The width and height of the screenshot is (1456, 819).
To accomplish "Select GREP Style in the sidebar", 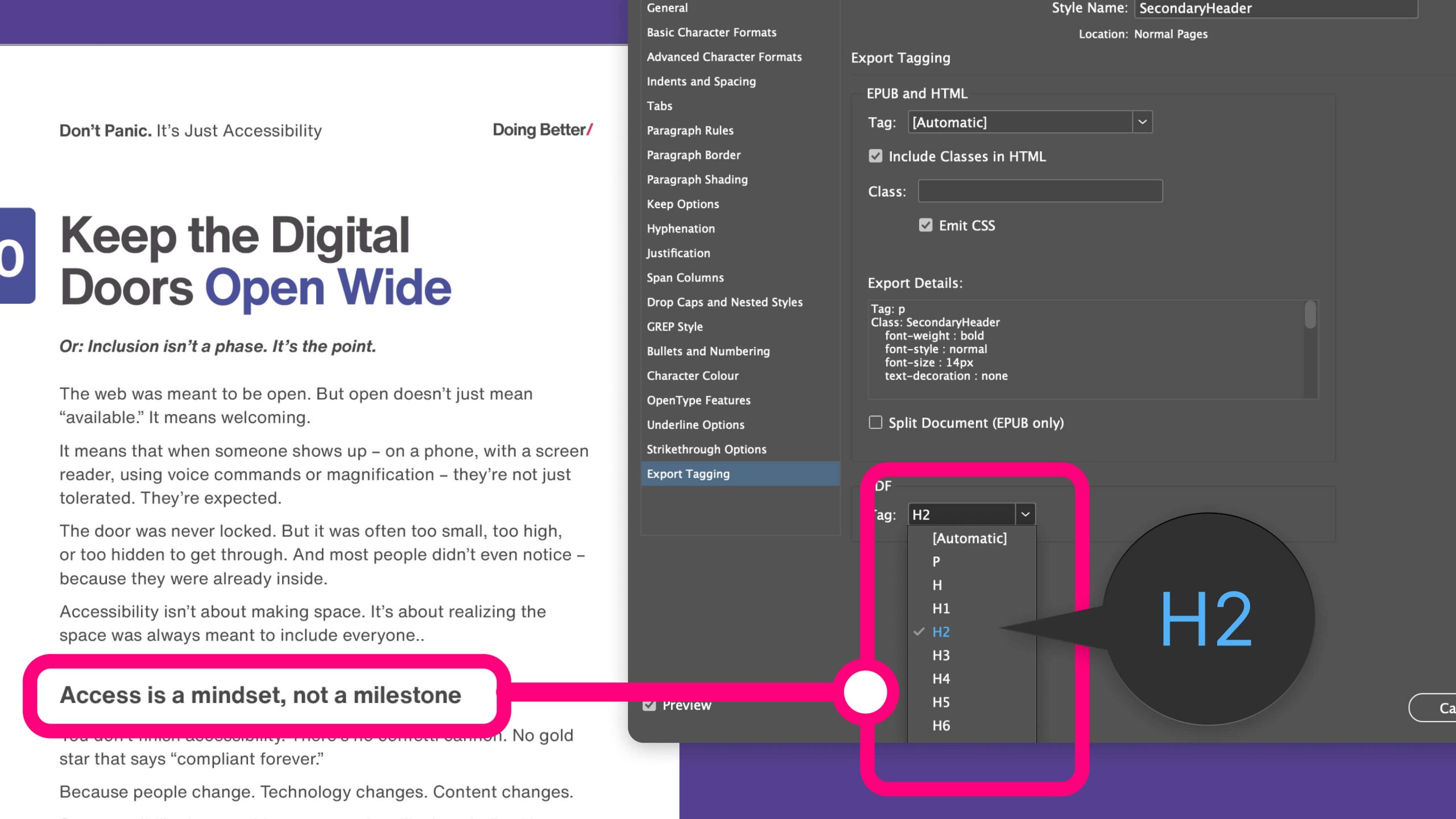I will (675, 327).
